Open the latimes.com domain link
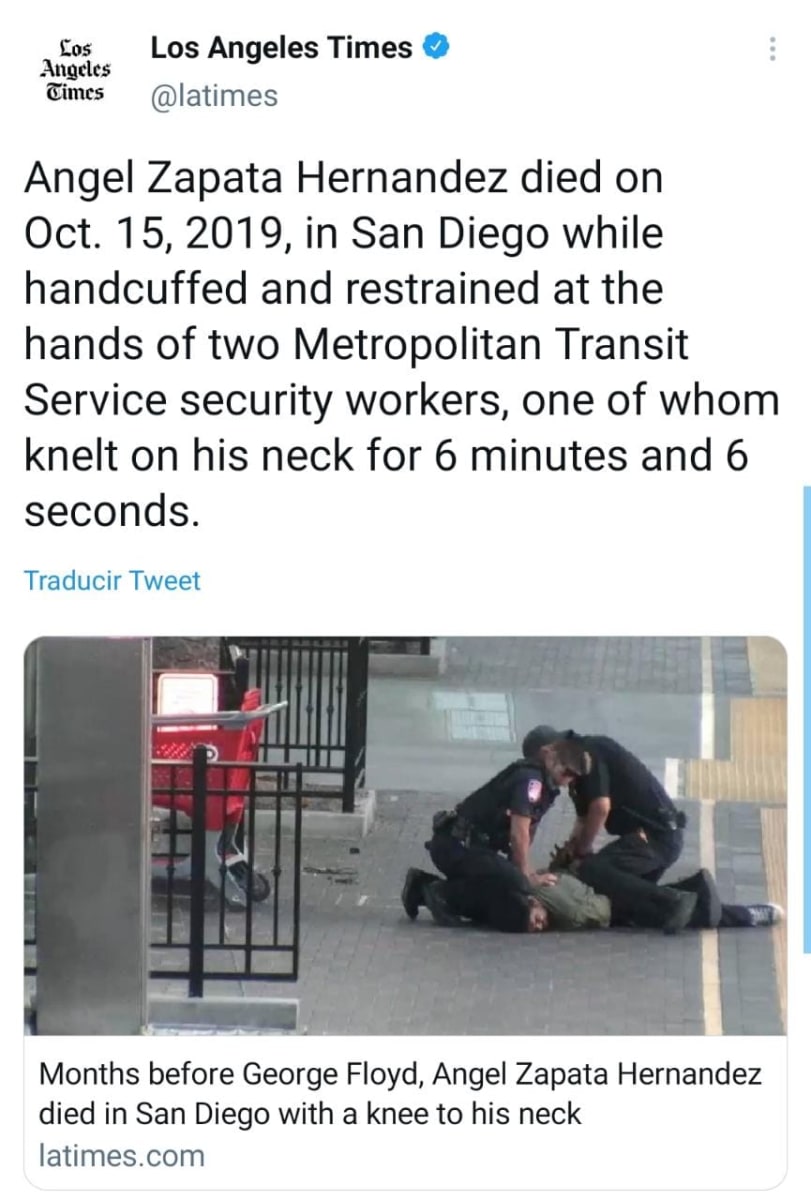The image size is (811, 1200). 121,1155
